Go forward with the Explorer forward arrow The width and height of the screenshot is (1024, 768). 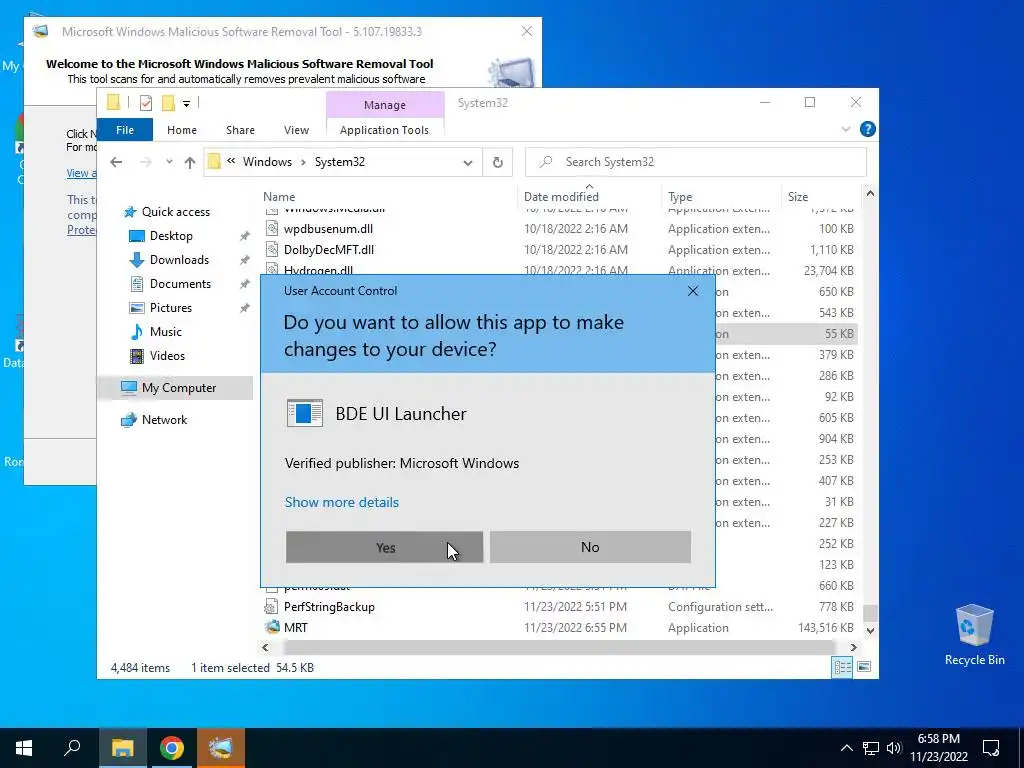[x=145, y=162]
